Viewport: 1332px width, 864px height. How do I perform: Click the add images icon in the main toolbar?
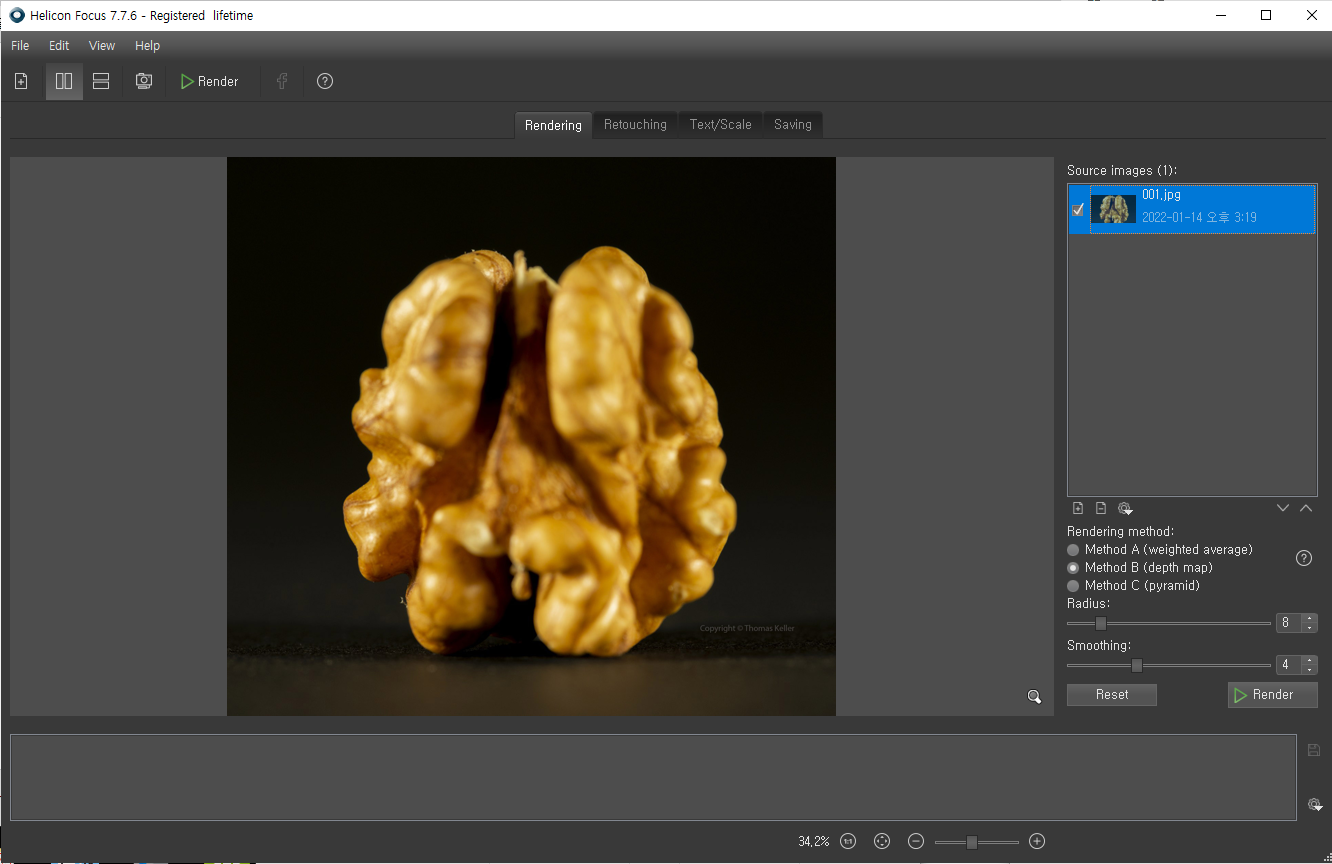21,81
